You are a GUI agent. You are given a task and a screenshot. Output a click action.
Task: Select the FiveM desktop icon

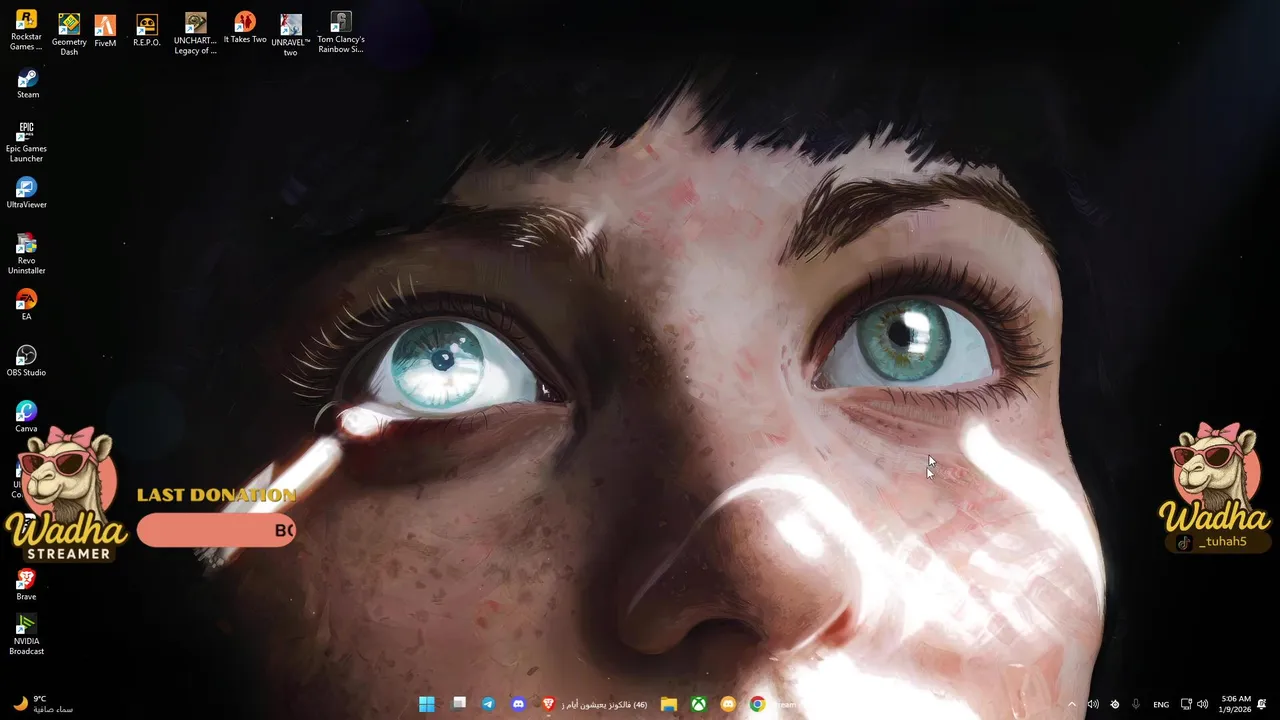coord(105,31)
